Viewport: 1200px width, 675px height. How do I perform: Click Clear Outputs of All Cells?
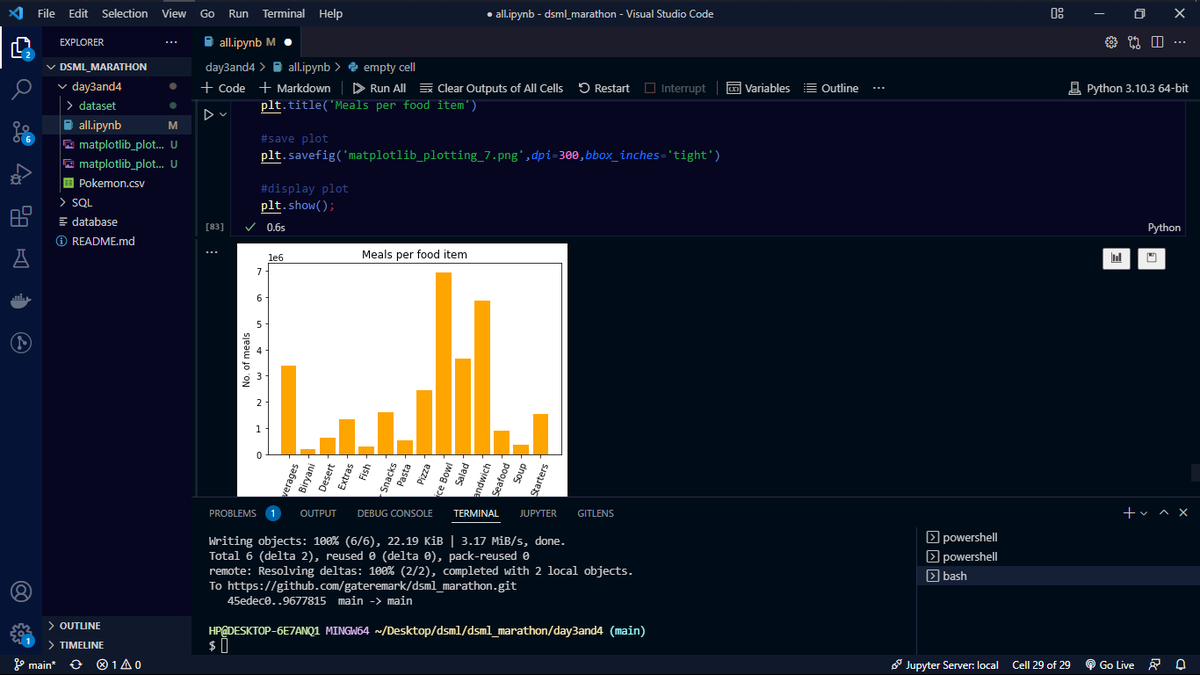491,88
